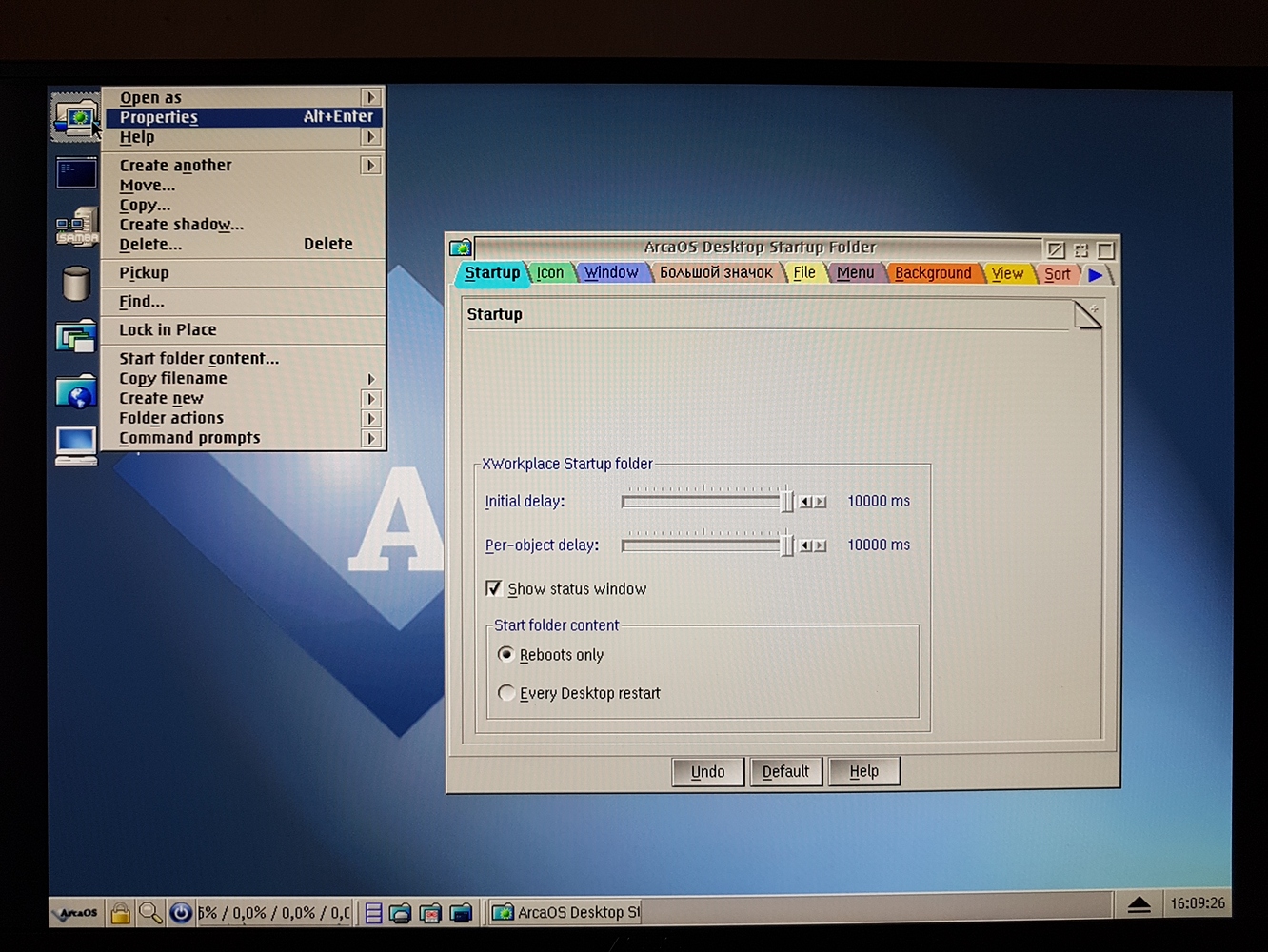The height and width of the screenshot is (952, 1268).
Task: Expand the Folder actions submenu arrow
Action: 371,419
